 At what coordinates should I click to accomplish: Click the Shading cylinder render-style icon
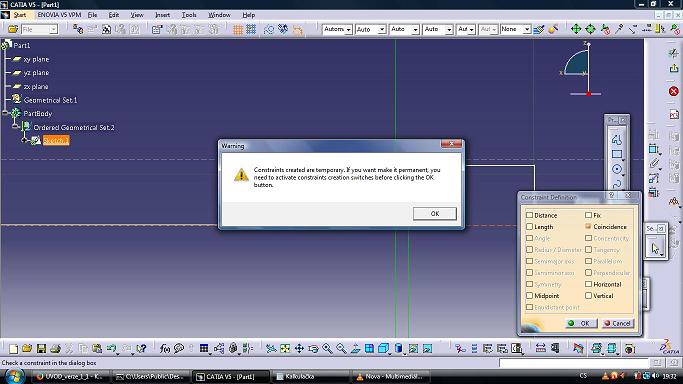click(398, 348)
